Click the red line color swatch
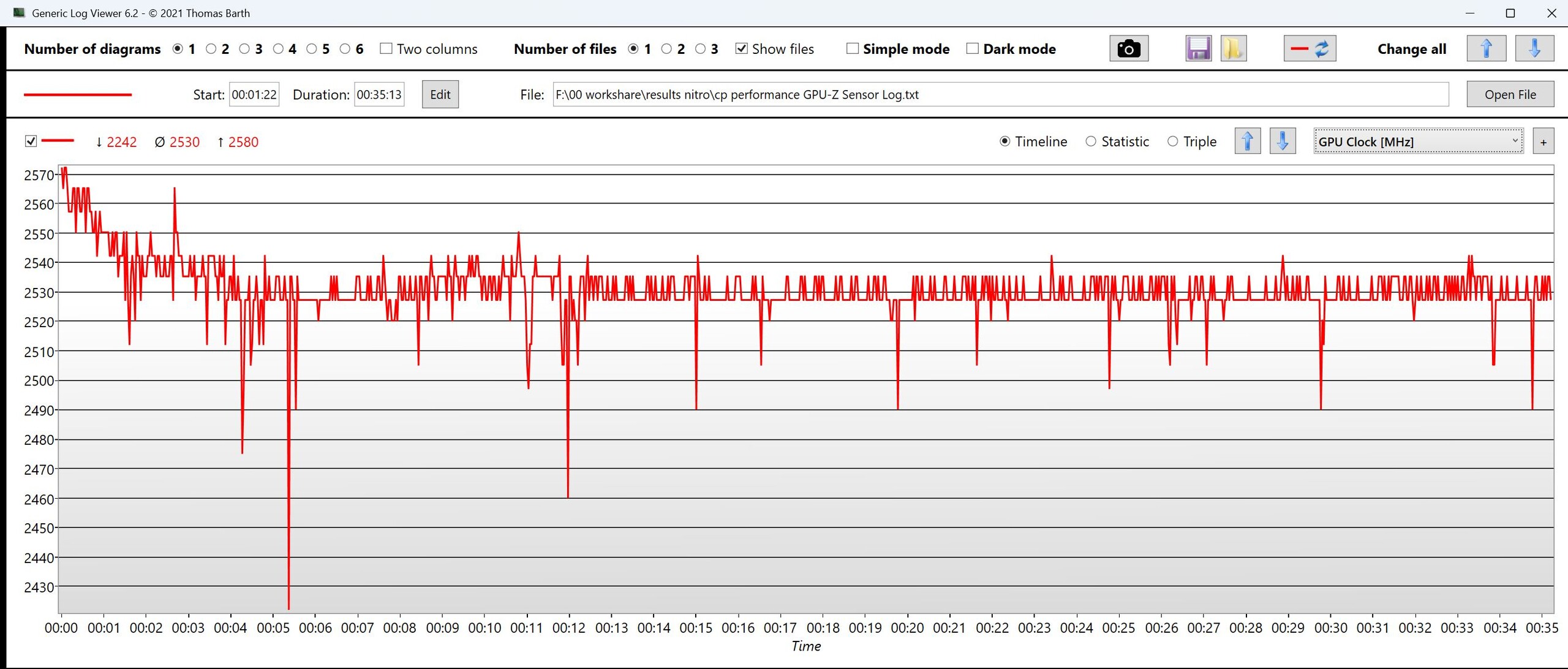 pos(78,94)
